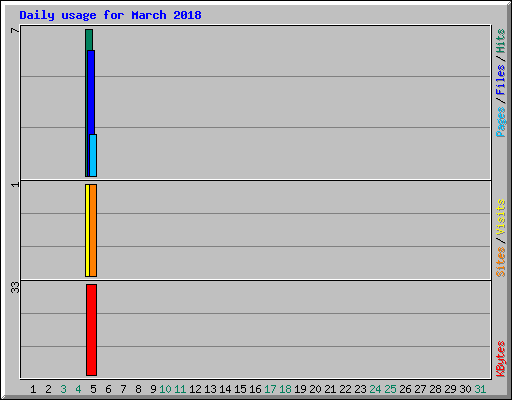512x400 pixels.
Task: Click day label '19' on the x-axis
Action: pyautogui.click(x=300, y=389)
